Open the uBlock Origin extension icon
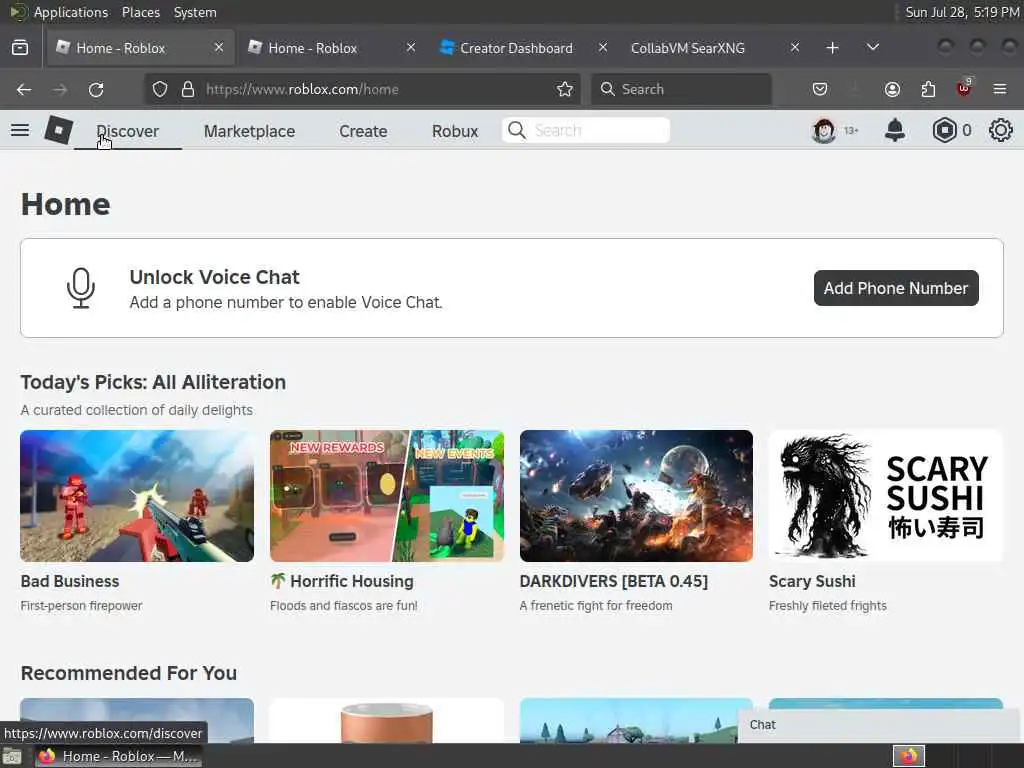Screen dimensions: 1024x768 964,88
